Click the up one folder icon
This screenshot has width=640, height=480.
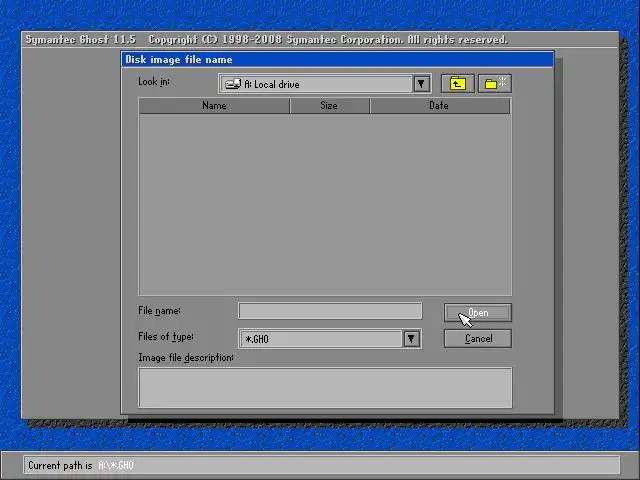(x=458, y=84)
